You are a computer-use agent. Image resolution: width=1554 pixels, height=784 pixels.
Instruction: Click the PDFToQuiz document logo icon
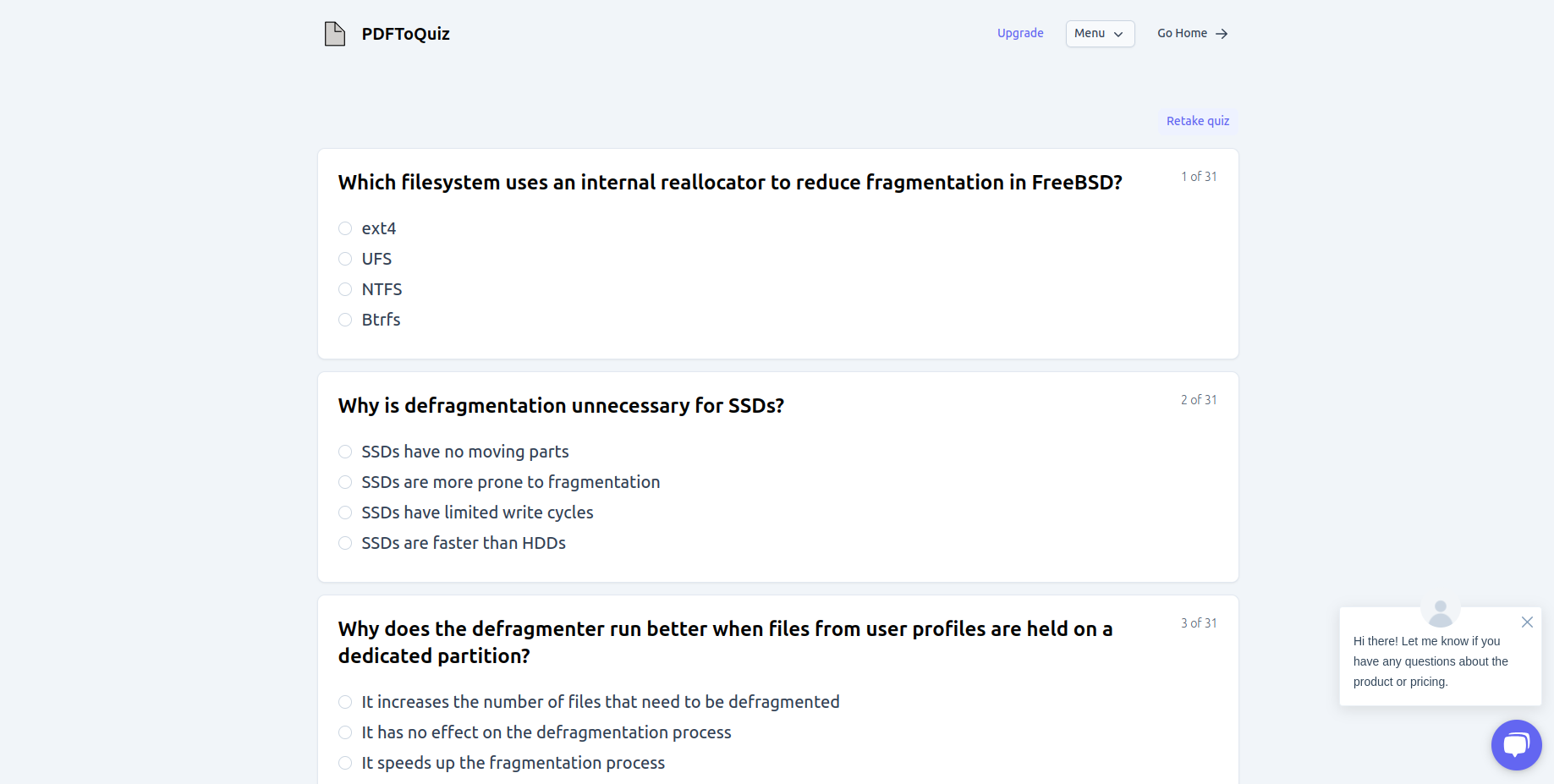(335, 34)
